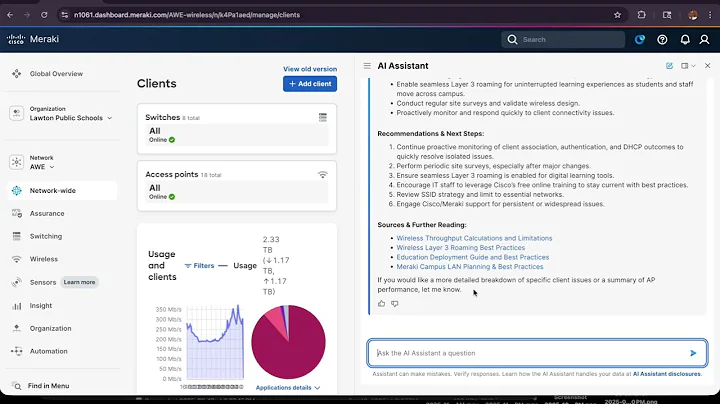Screen dimensions: 720x404
Task: Expand the Applications details dropdown
Action: (x=288, y=388)
